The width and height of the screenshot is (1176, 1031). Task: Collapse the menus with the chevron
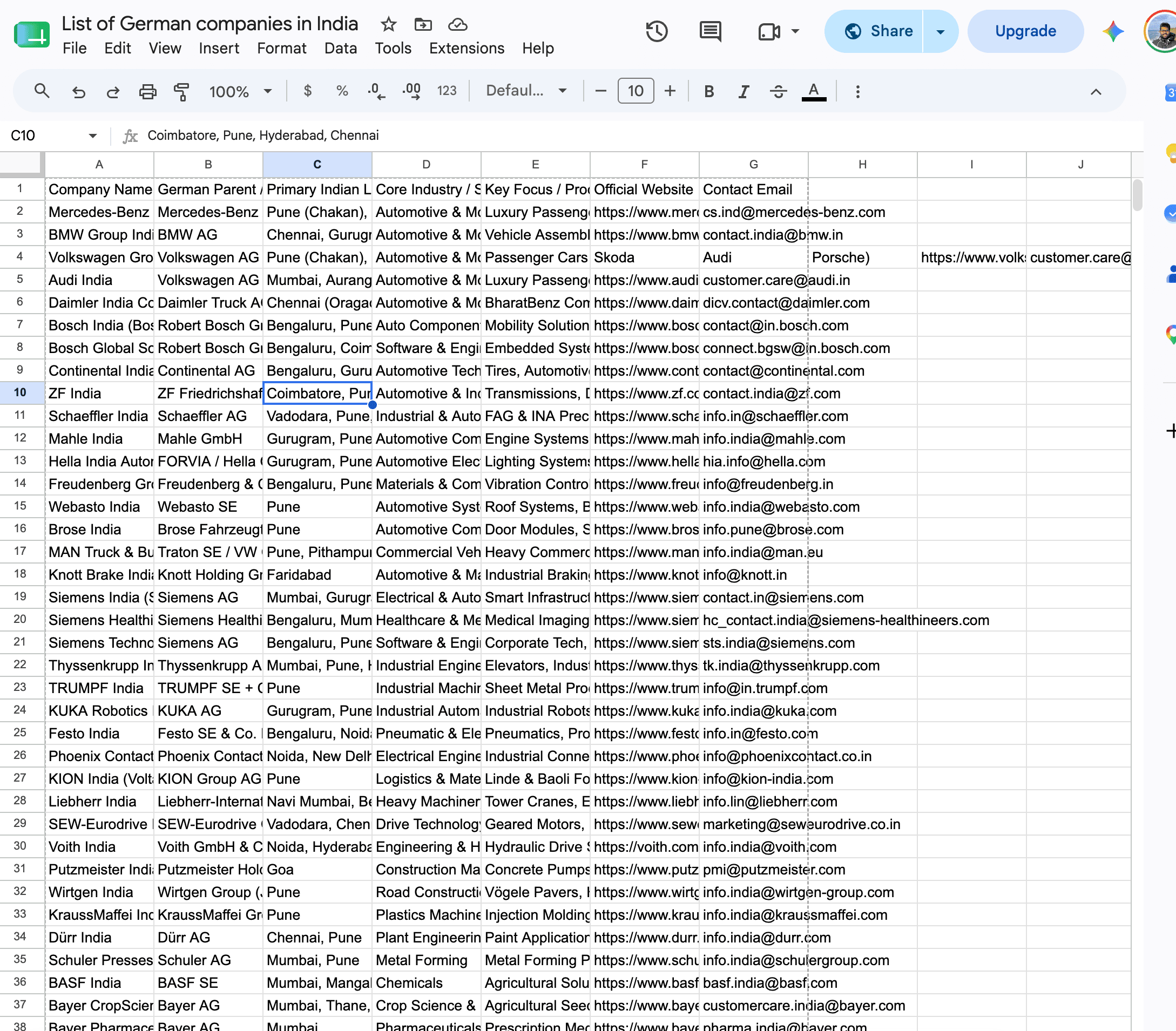tap(1096, 91)
